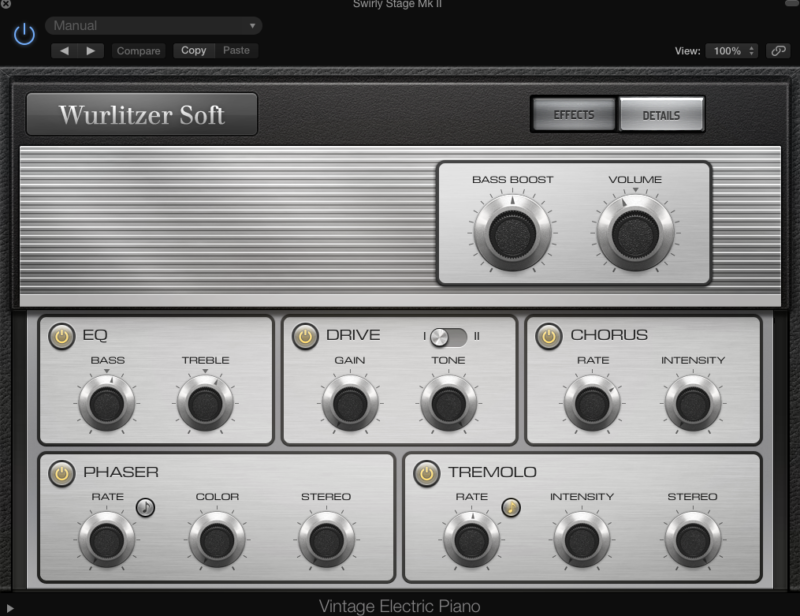This screenshot has height=616, width=800.
Task: Click the Chorus Intensity knob
Action: pos(693,404)
